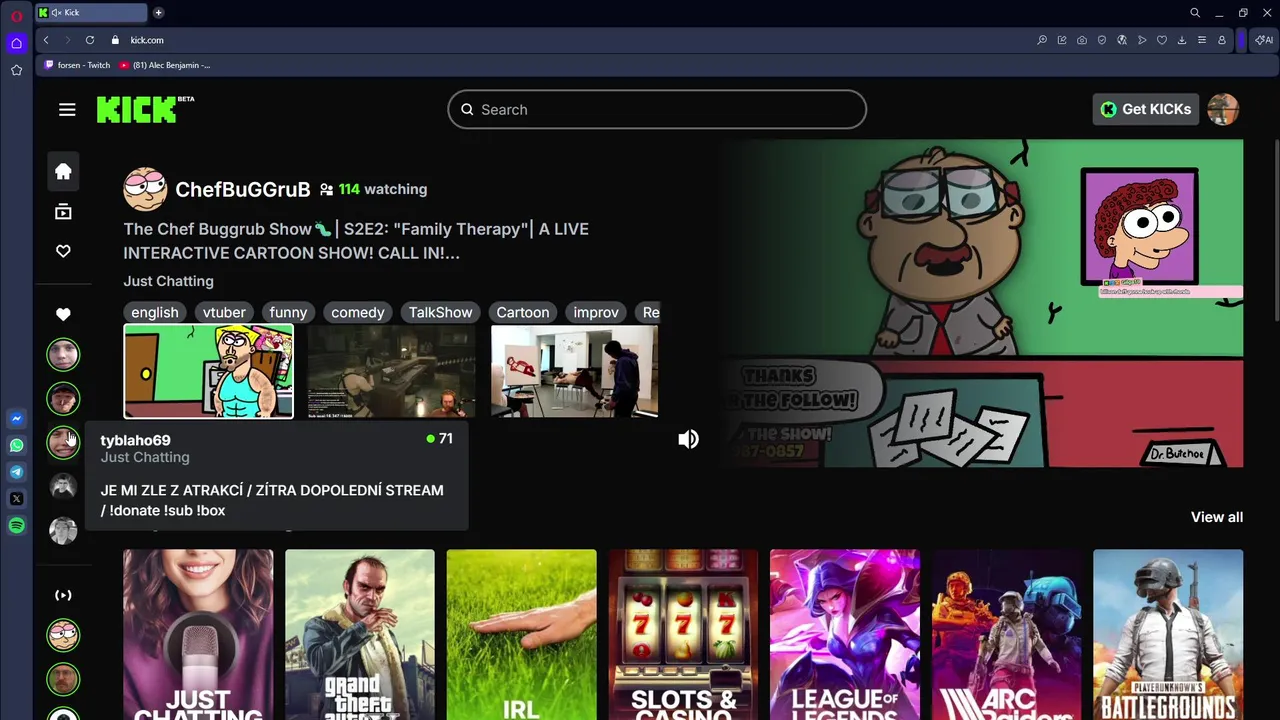
Task: Open ChefBuGGruB channel name link
Action: pos(243,189)
